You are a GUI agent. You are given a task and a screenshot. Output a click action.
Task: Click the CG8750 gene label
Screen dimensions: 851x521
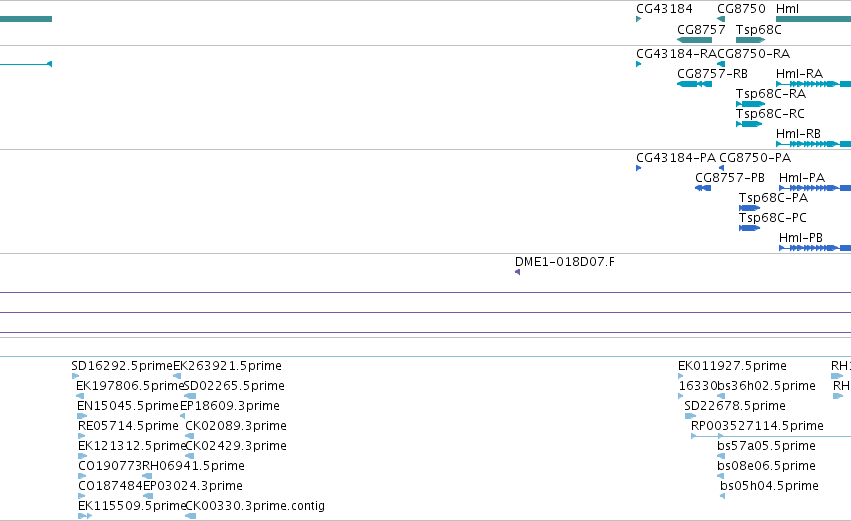741,9
